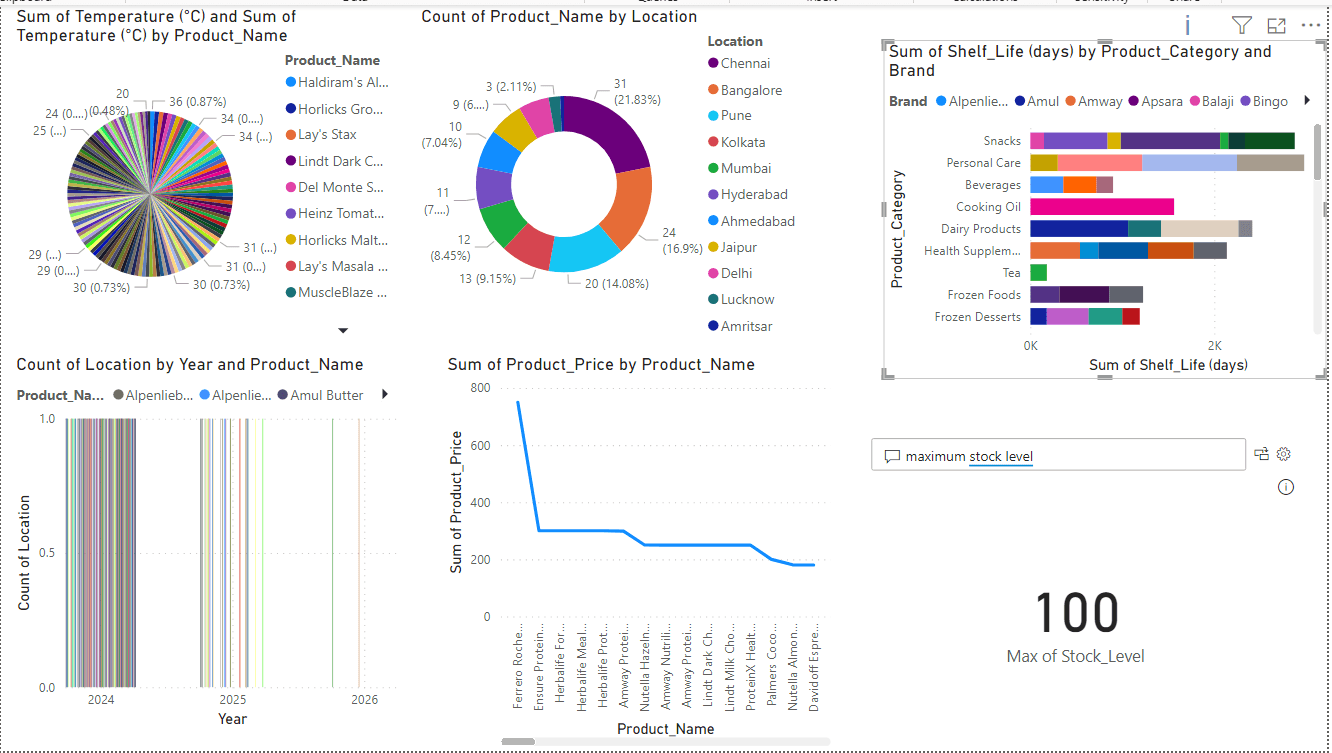Click the purple Chennai donut slice labeled 31

click(x=614, y=135)
